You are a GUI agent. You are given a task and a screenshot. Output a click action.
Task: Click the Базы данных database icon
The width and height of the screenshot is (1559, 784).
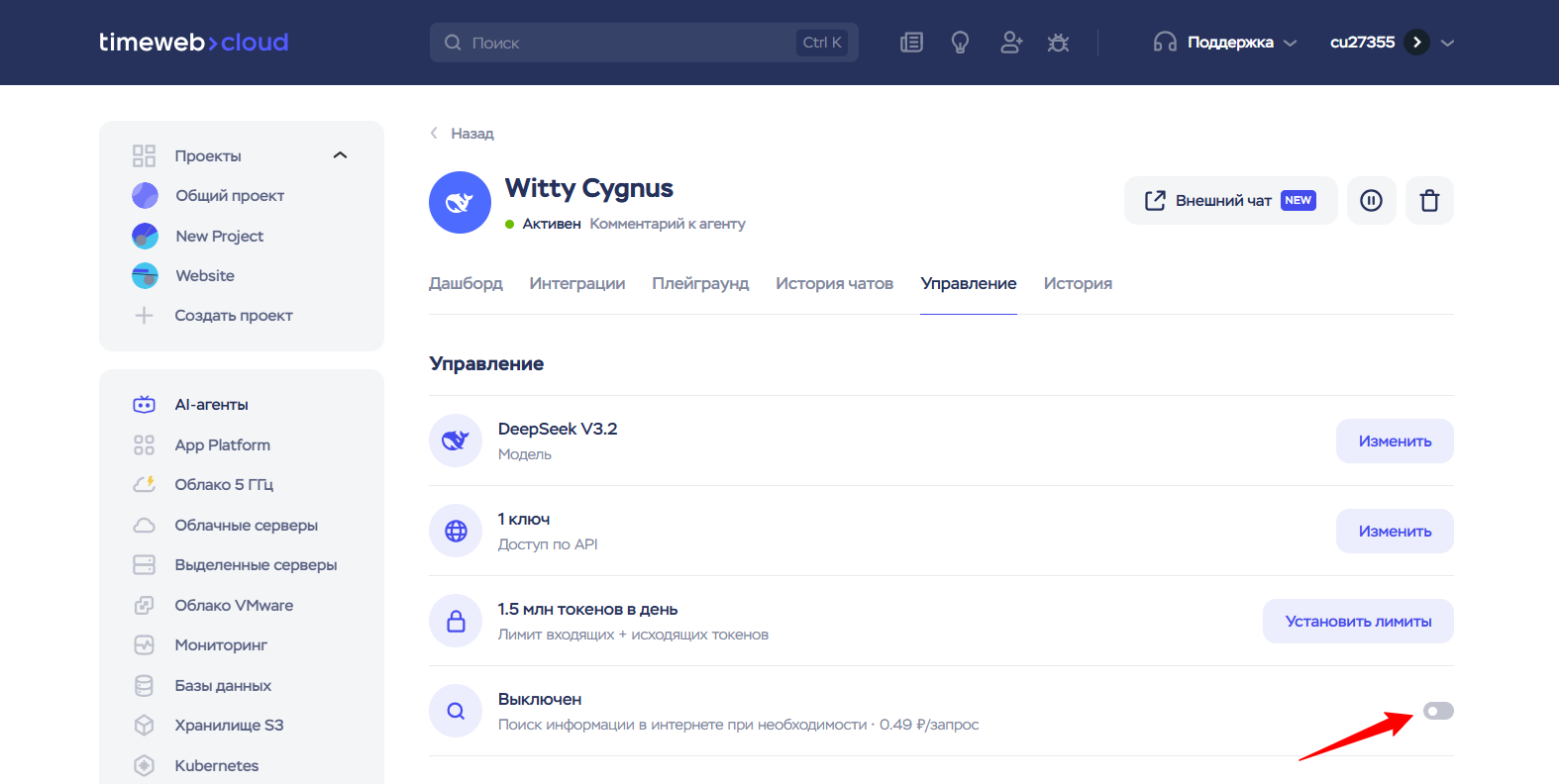click(x=144, y=685)
